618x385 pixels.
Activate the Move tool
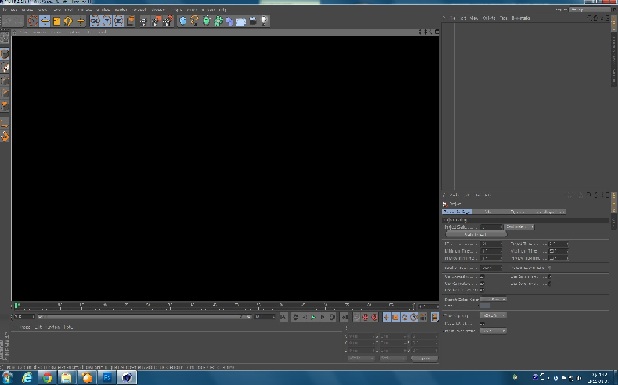tap(45, 21)
